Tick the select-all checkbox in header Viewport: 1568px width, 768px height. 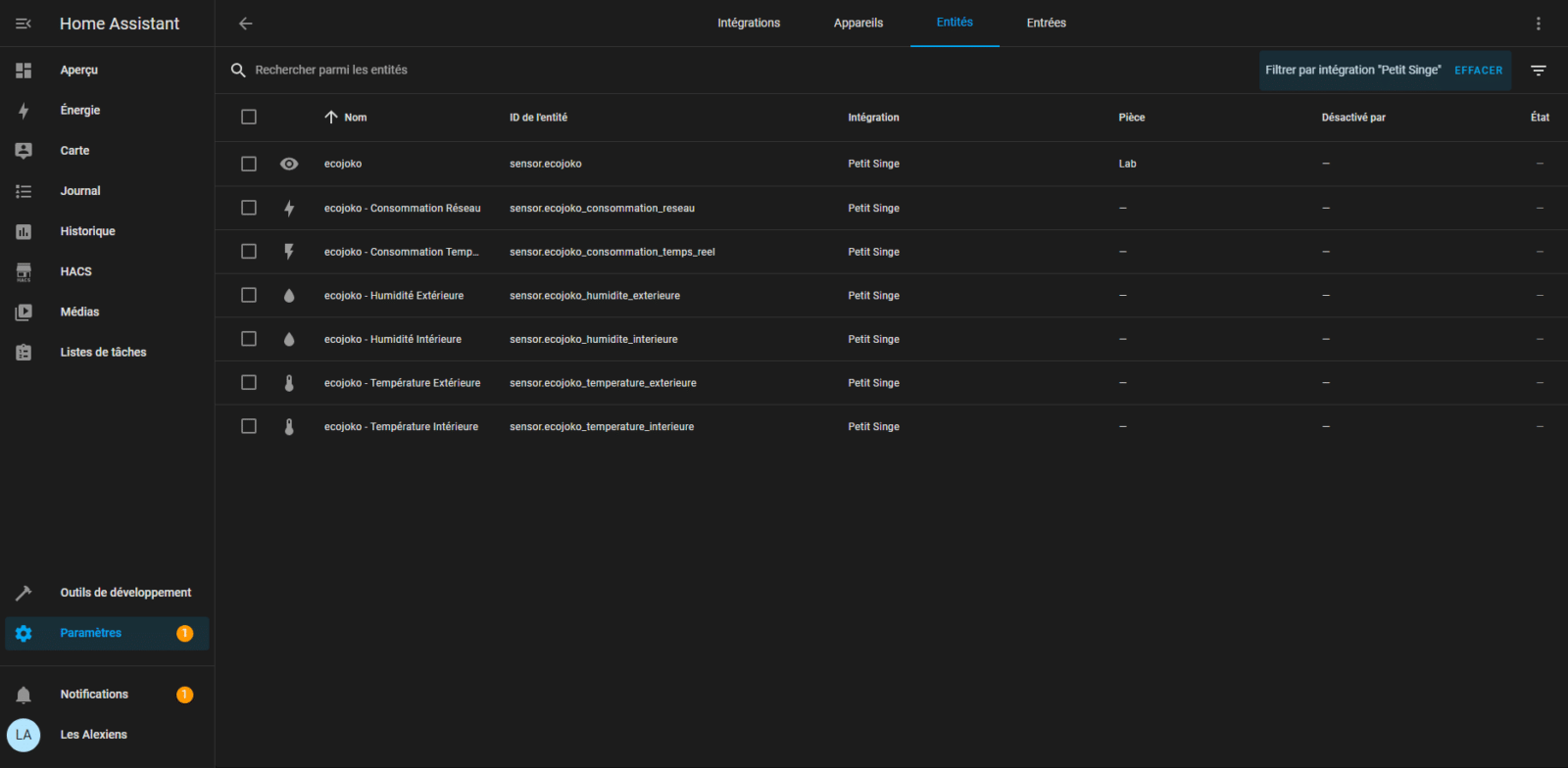coord(249,118)
